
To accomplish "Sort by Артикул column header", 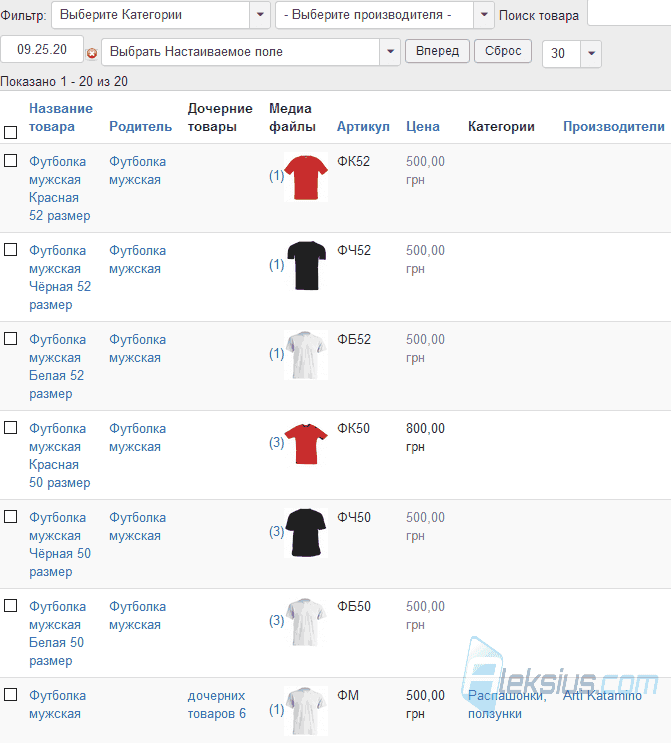I will [363, 127].
